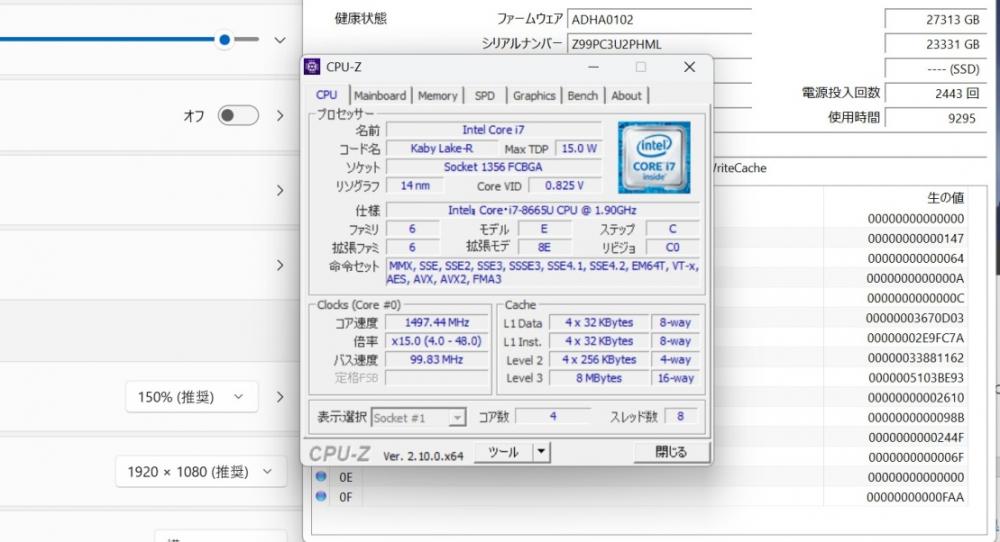Image resolution: width=1000 pixels, height=542 pixels.
Task: Switch to the SPD tab
Action: 485,96
